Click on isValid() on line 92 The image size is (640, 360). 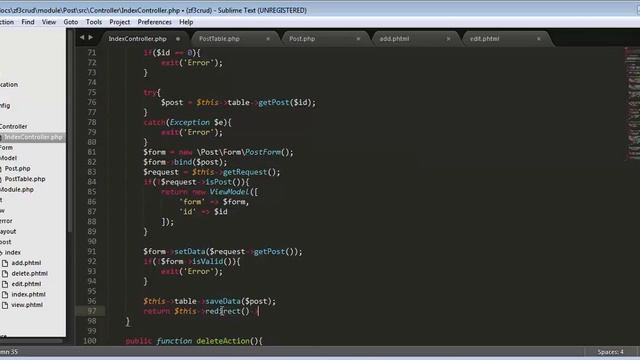[212, 261]
